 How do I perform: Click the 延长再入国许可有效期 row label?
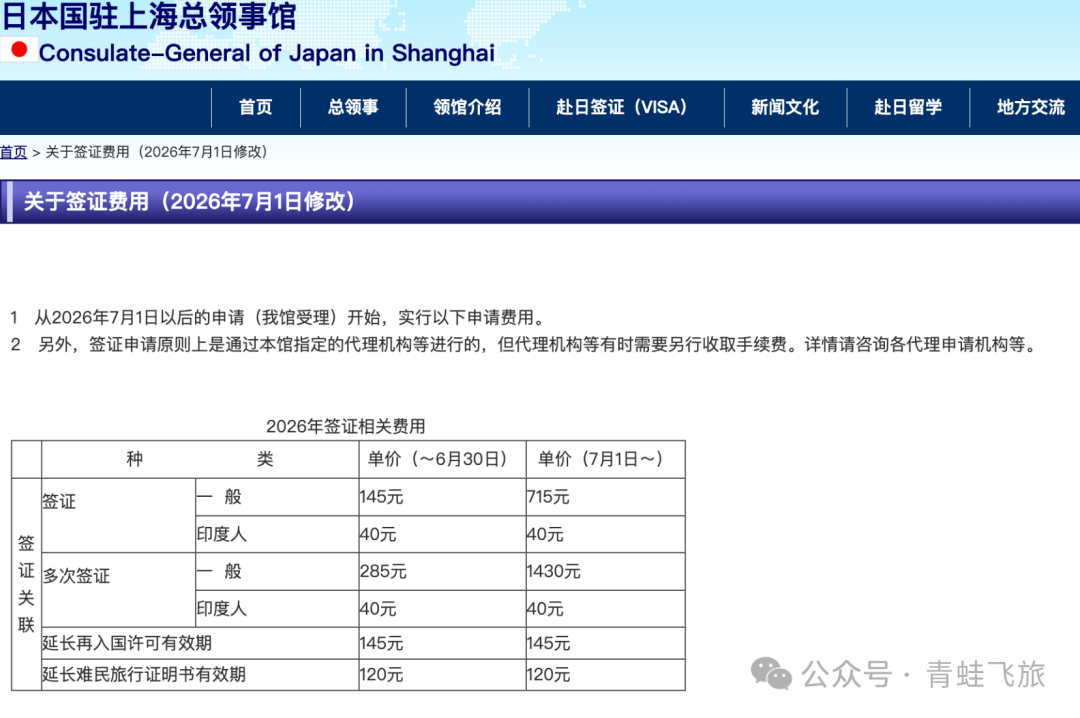click(x=127, y=643)
